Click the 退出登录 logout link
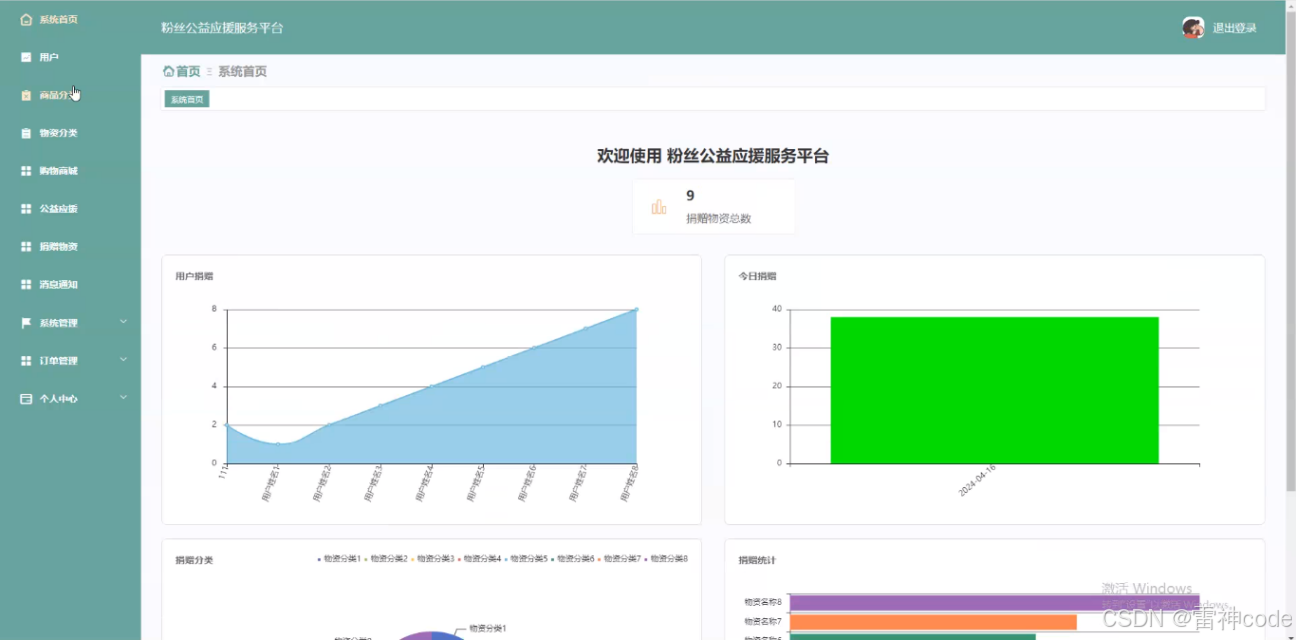 click(1237, 27)
